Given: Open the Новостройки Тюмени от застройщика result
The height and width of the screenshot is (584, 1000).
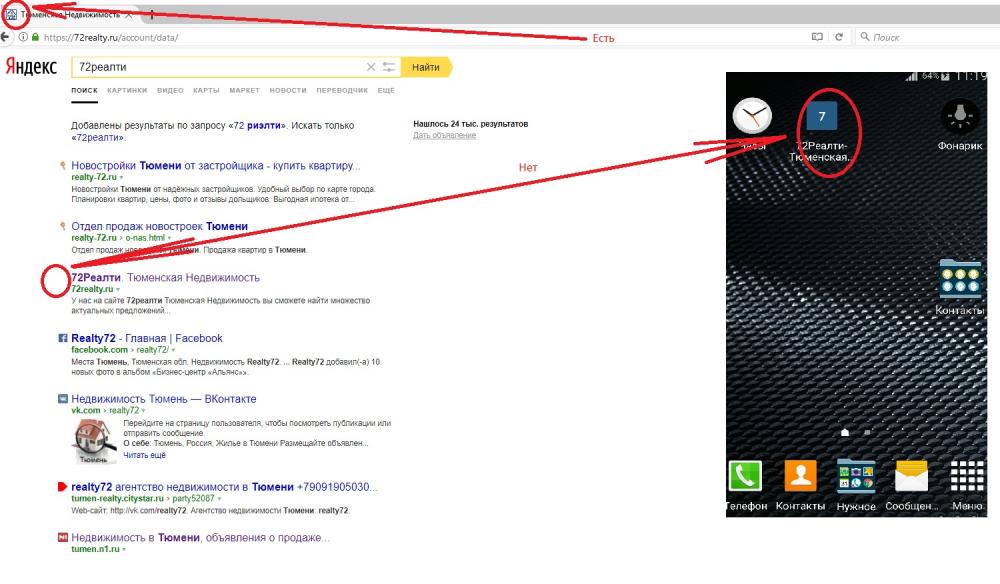Looking at the screenshot, I should tap(216, 166).
